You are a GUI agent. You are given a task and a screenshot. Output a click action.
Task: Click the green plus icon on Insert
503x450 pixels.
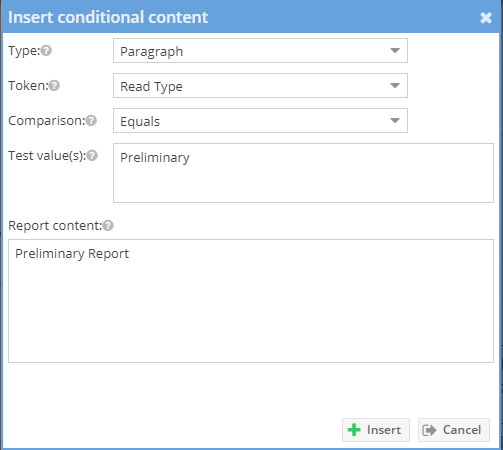click(354, 430)
